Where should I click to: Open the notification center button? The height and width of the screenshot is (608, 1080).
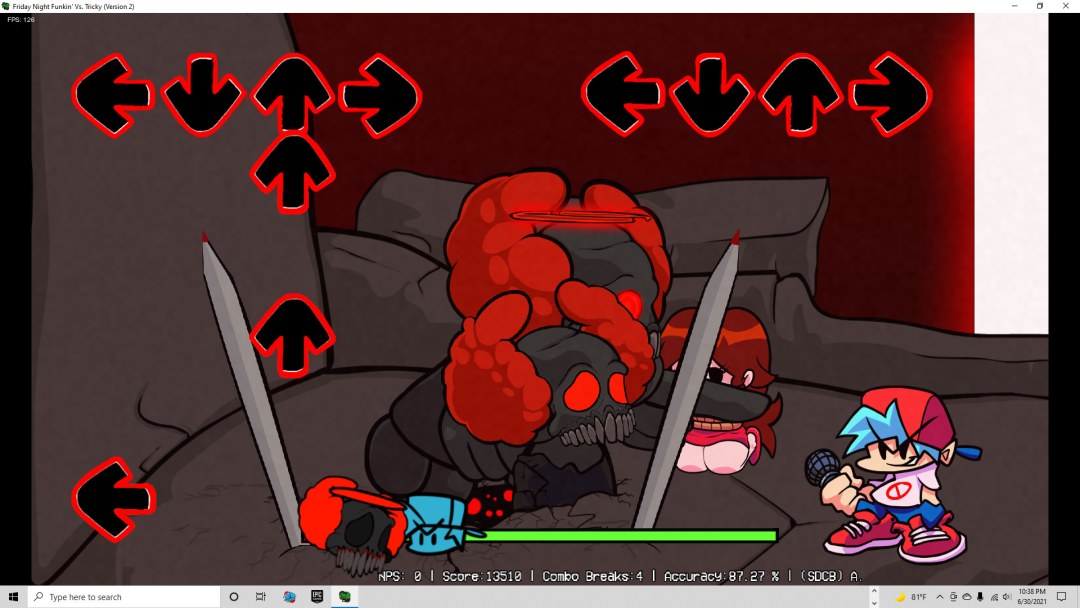[x=1061, y=597]
